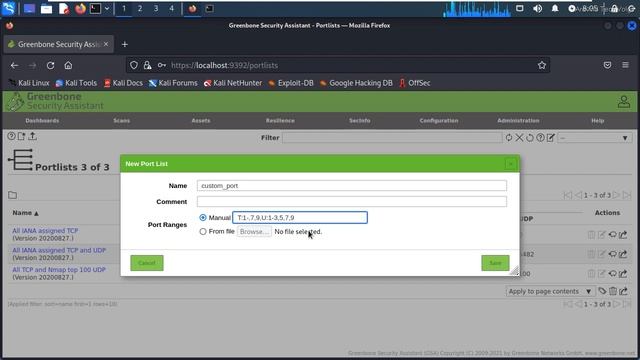Open the user account icon in Greenbone header

pyautogui.click(x=624, y=102)
